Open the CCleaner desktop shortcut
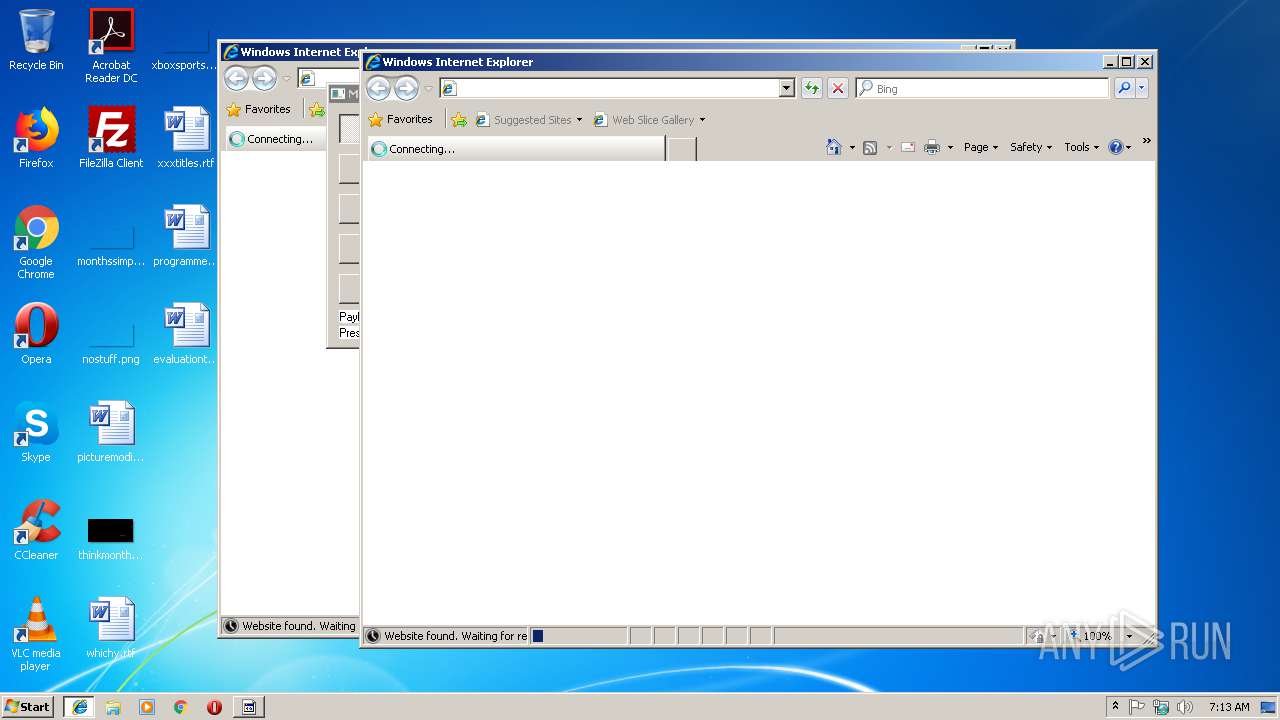This screenshot has height=720, width=1280. tap(36, 531)
